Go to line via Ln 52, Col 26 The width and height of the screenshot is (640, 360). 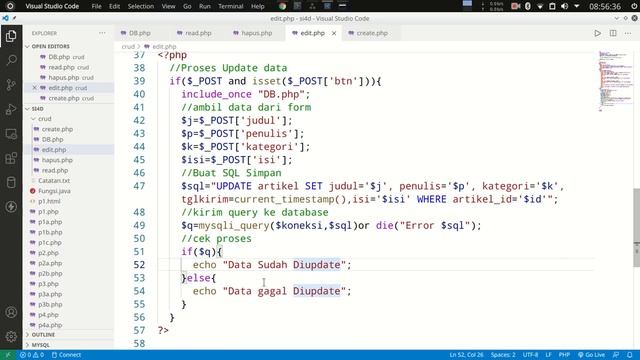(x=466, y=355)
